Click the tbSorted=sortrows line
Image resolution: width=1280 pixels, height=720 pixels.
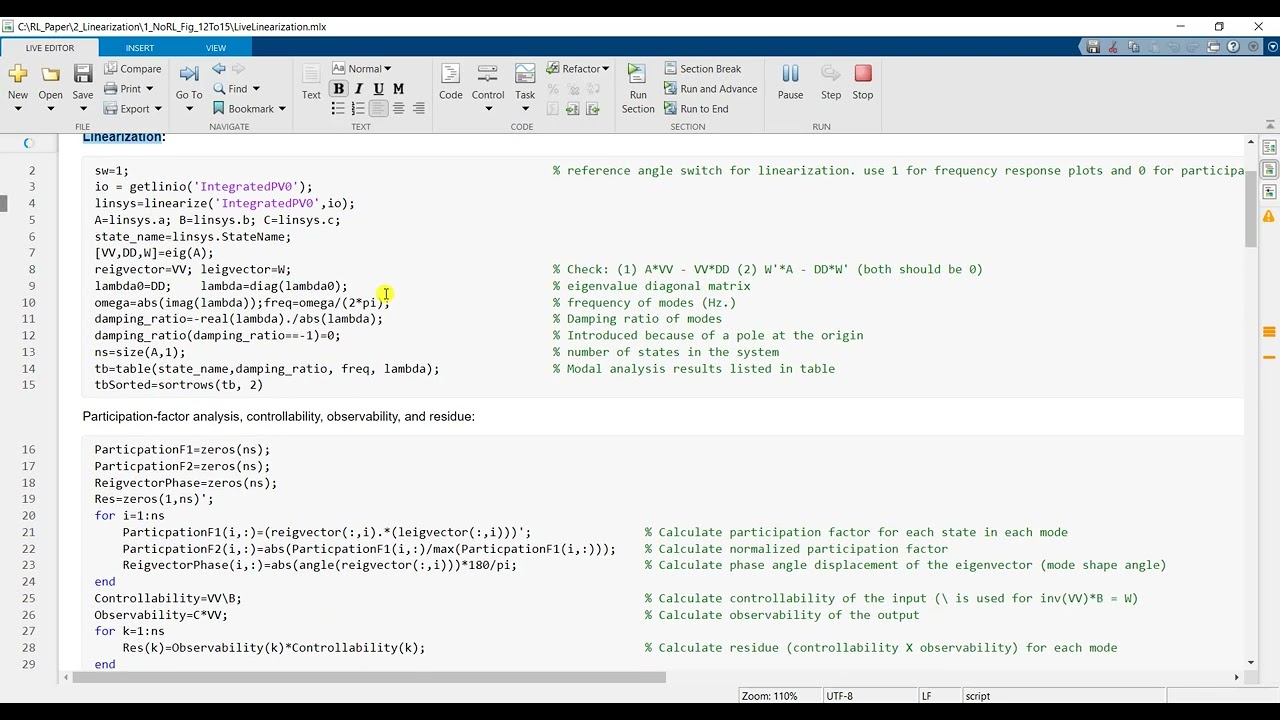click(179, 385)
